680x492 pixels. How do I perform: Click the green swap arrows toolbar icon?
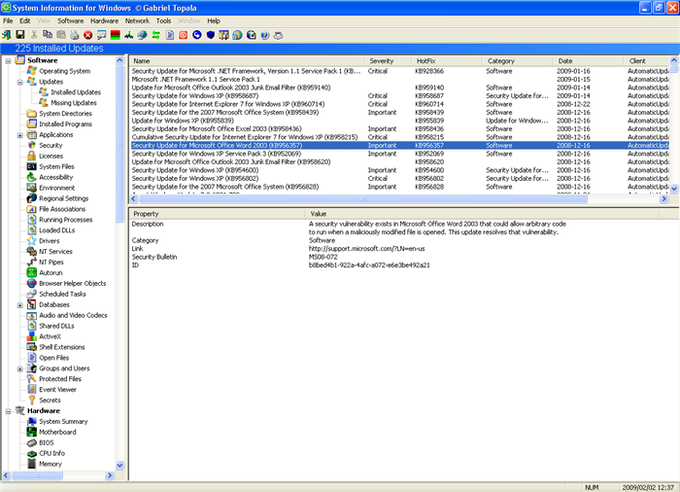[156, 35]
